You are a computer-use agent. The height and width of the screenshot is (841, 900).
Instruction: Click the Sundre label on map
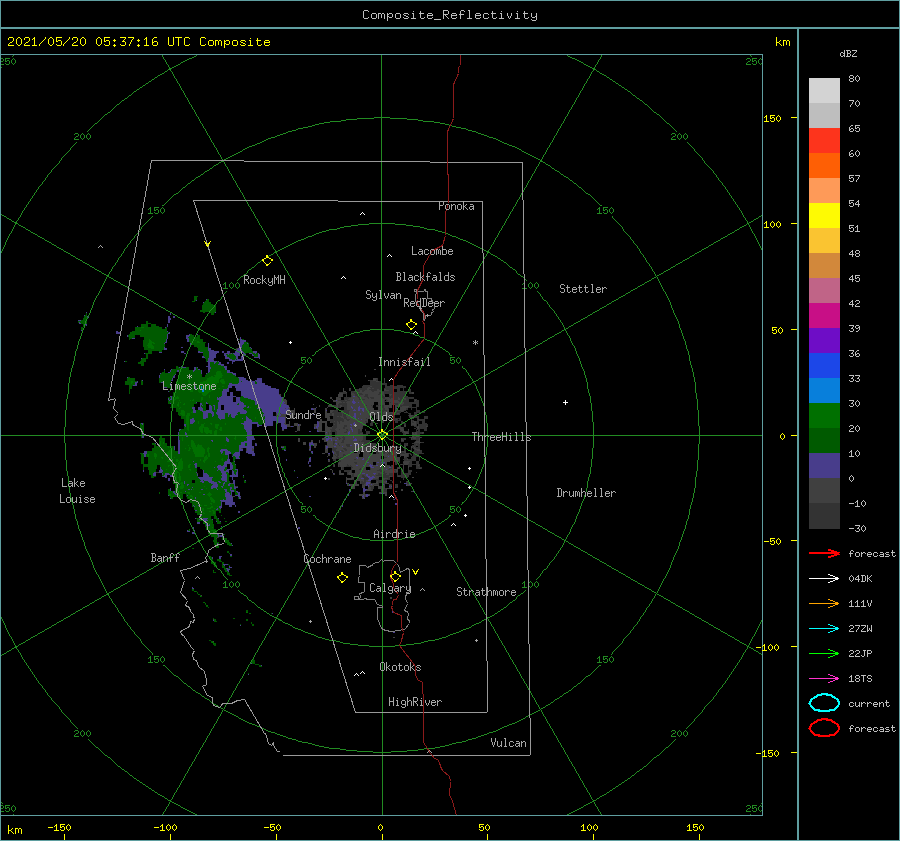click(x=303, y=415)
